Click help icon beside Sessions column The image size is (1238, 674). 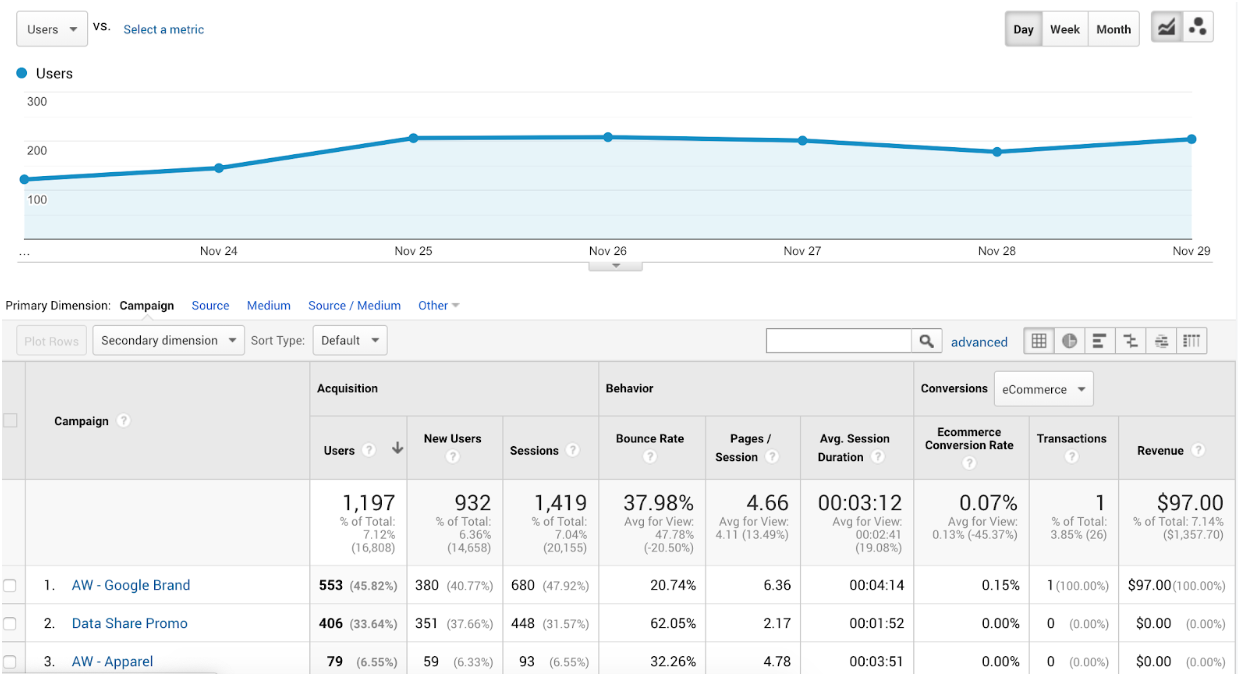tap(572, 450)
